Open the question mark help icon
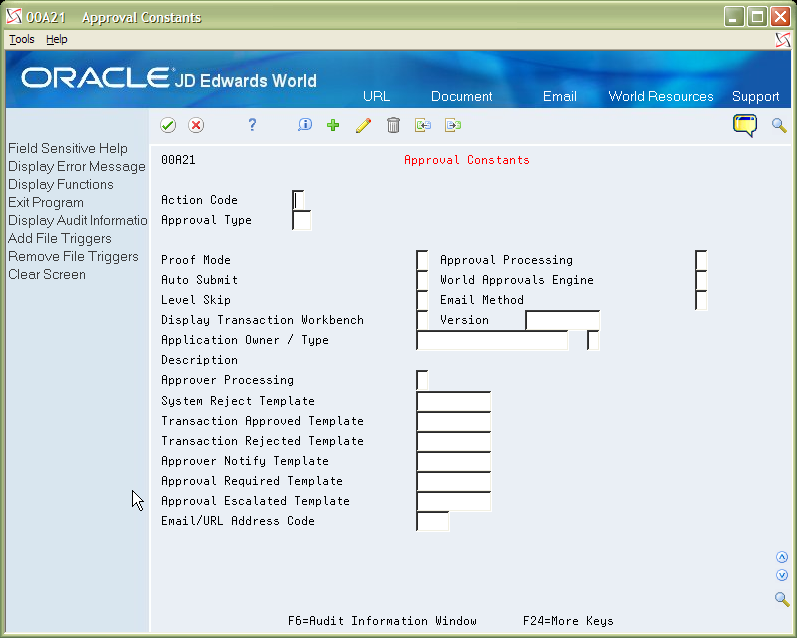The width and height of the screenshot is (797, 638). (x=252, y=125)
